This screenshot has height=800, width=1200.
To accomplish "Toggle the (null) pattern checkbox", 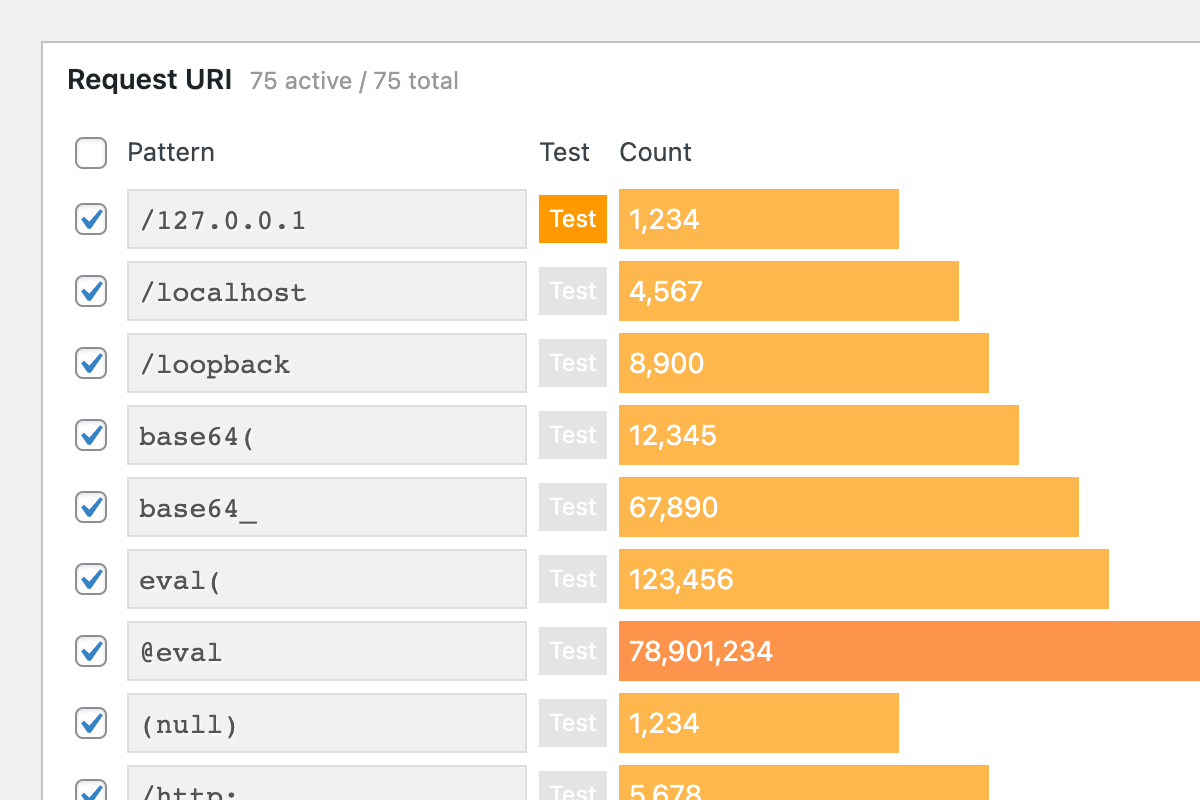I will click(90, 723).
